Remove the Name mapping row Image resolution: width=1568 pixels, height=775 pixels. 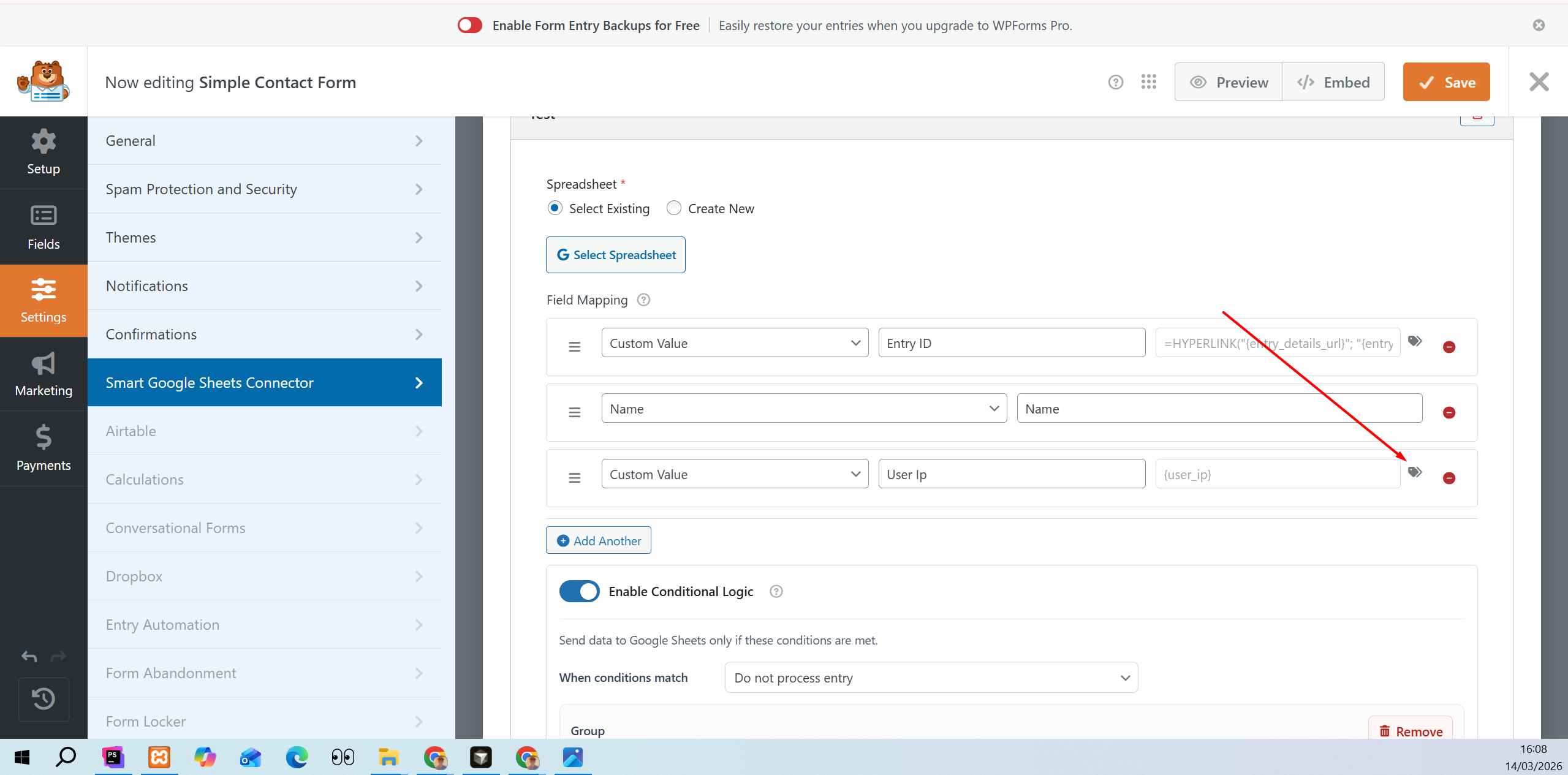(x=1449, y=413)
